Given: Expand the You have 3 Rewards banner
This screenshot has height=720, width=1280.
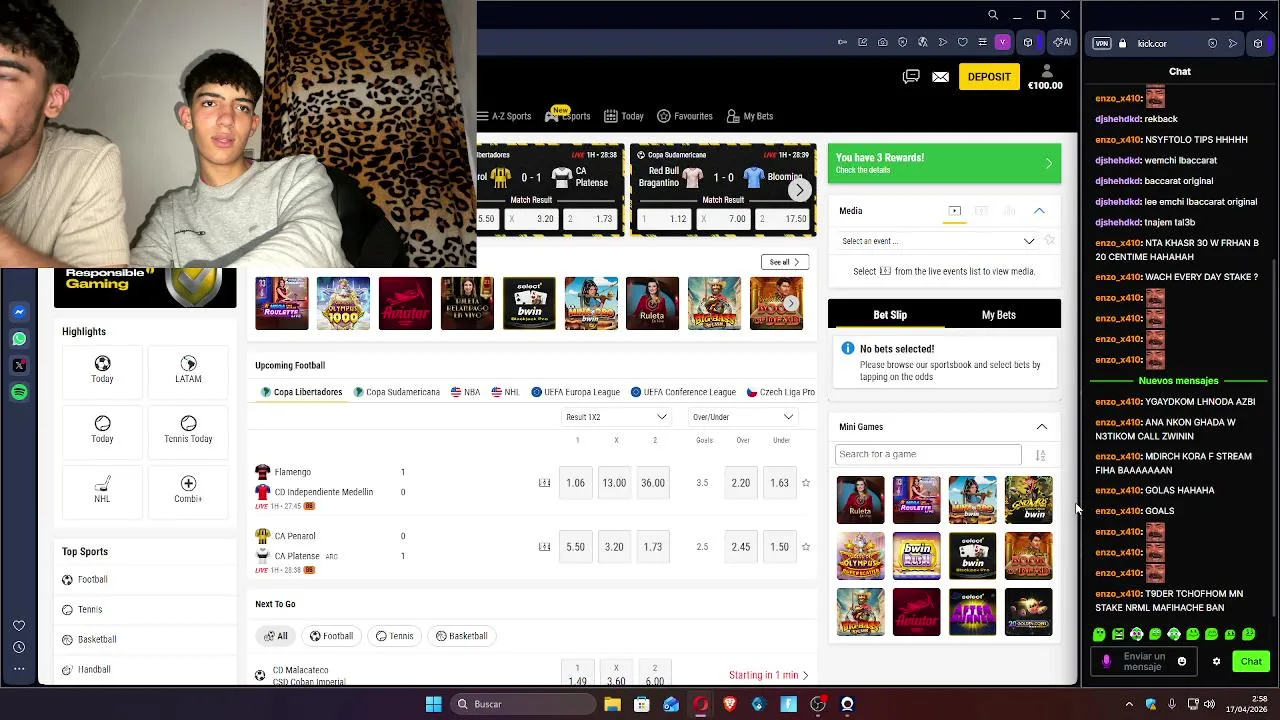Looking at the screenshot, I should (944, 164).
